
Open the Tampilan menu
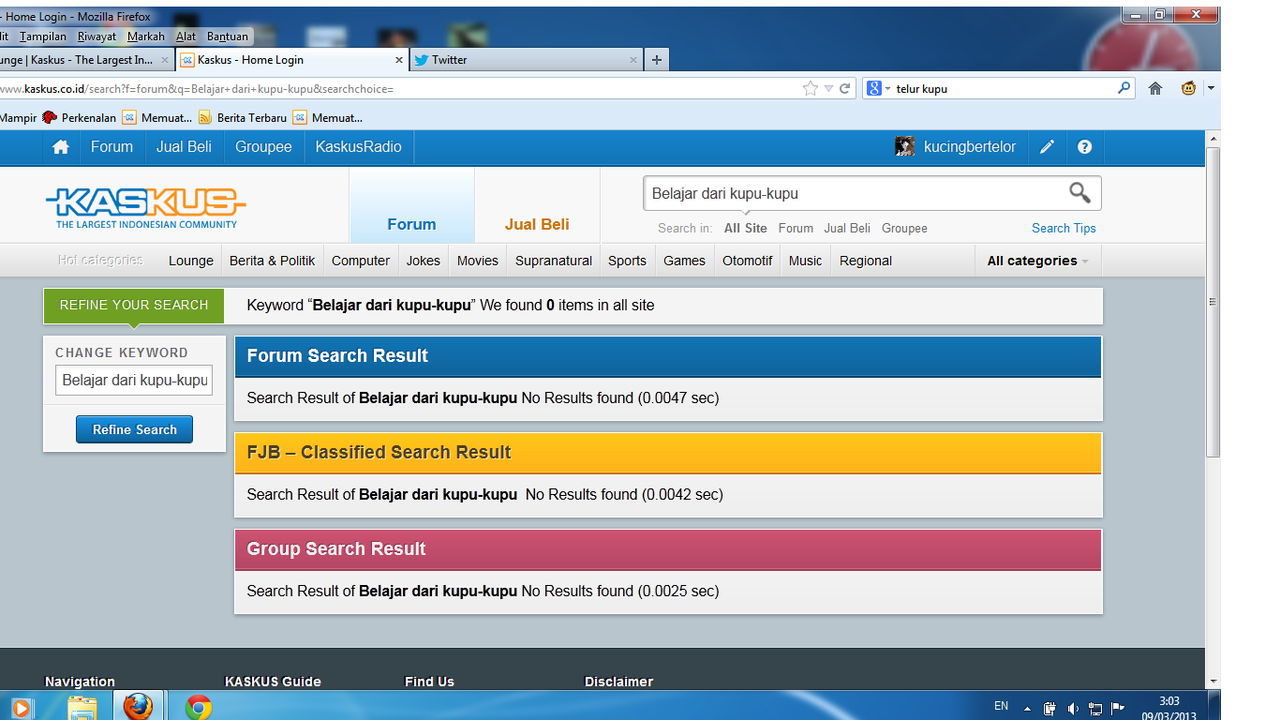(x=43, y=36)
